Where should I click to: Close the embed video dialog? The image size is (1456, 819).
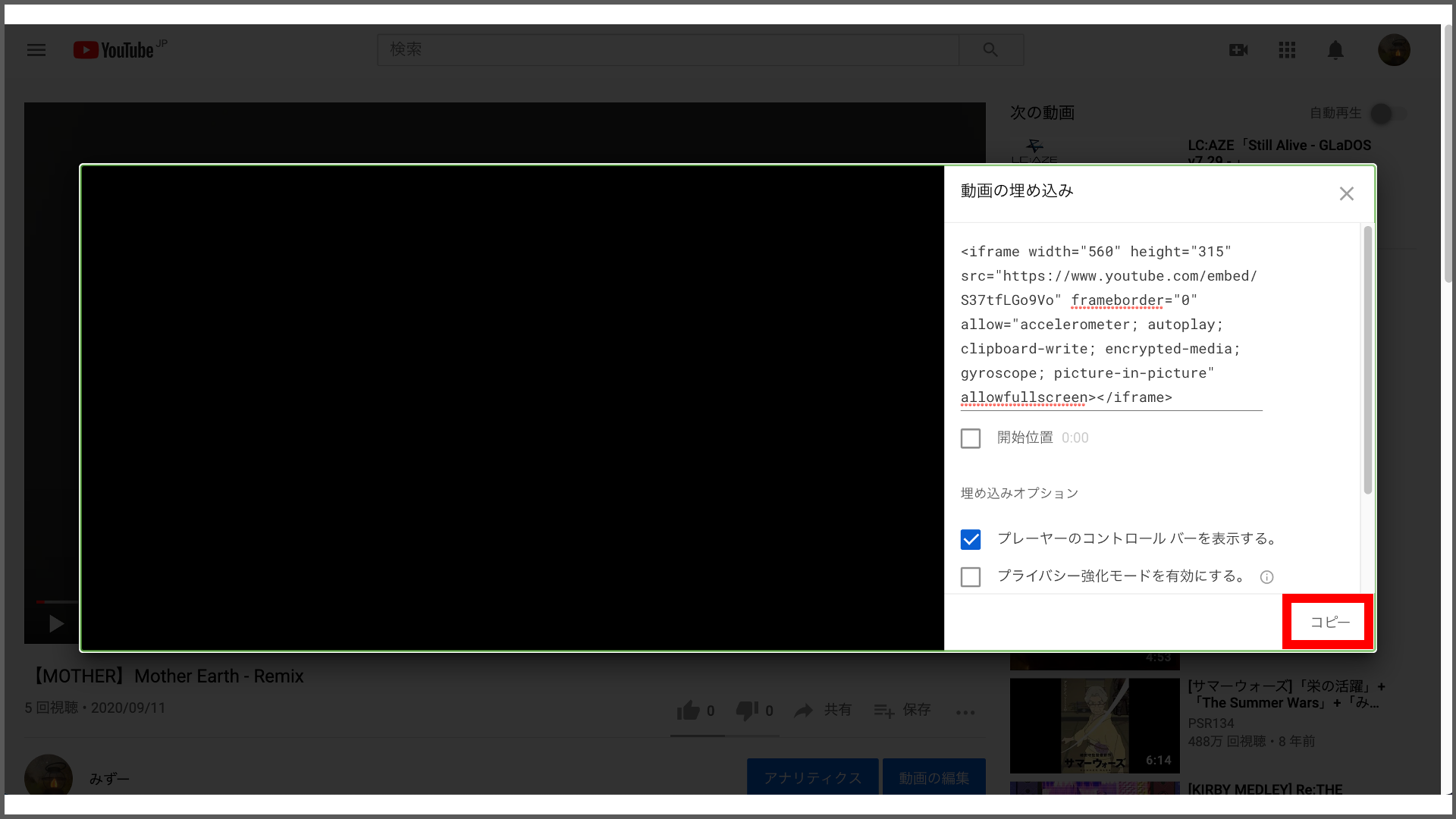[1346, 193]
